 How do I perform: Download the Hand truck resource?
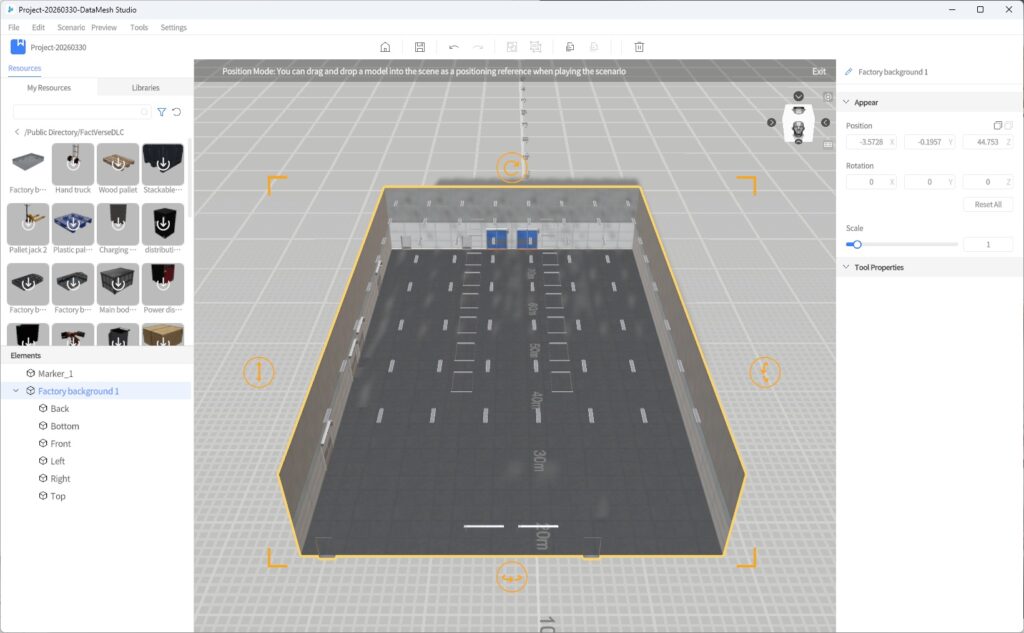point(72,163)
